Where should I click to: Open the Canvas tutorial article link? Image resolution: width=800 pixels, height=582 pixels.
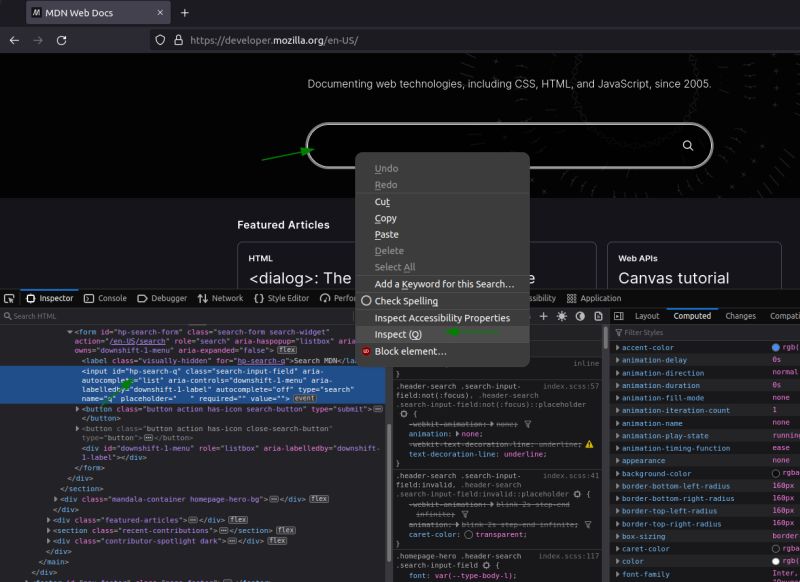coord(673,278)
